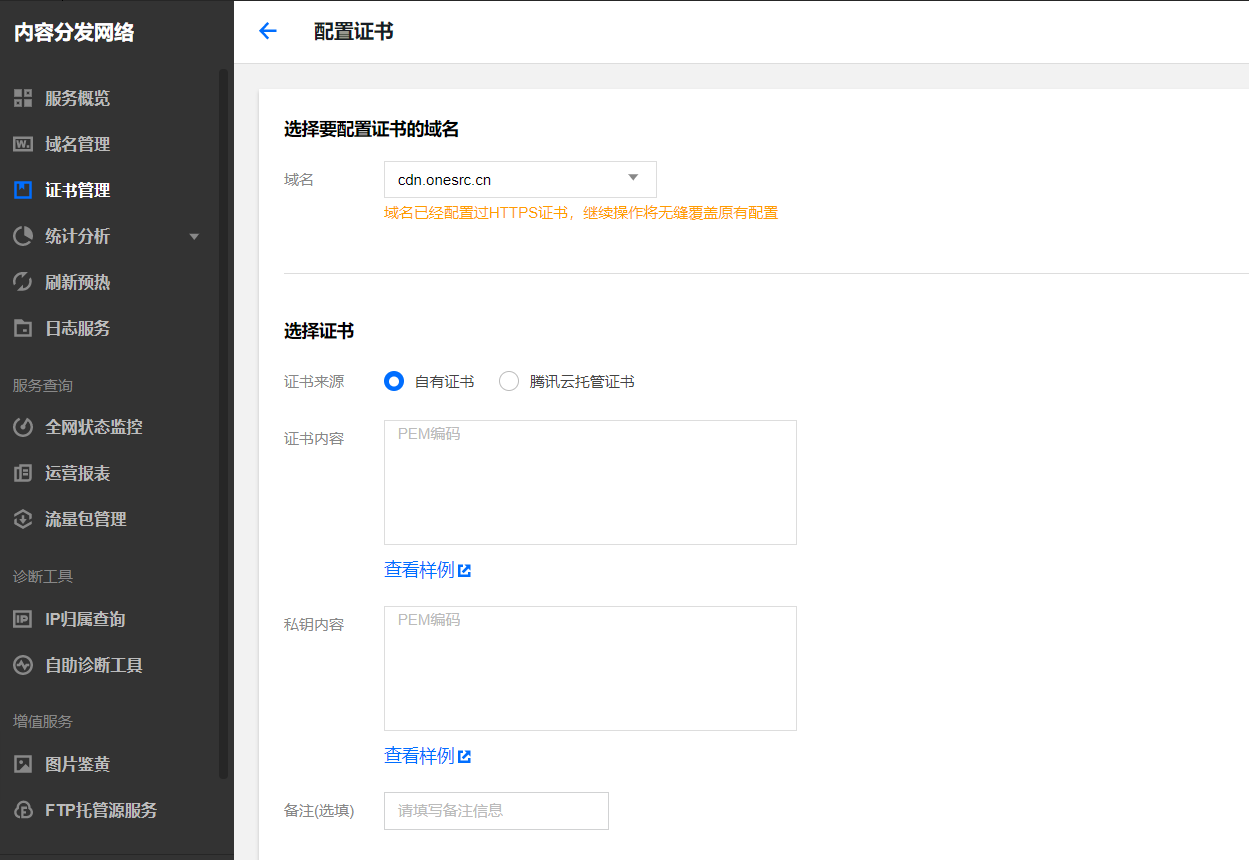This screenshot has width=1249, height=860.
Task: Click the 备注 remarks input field
Action: [496, 811]
